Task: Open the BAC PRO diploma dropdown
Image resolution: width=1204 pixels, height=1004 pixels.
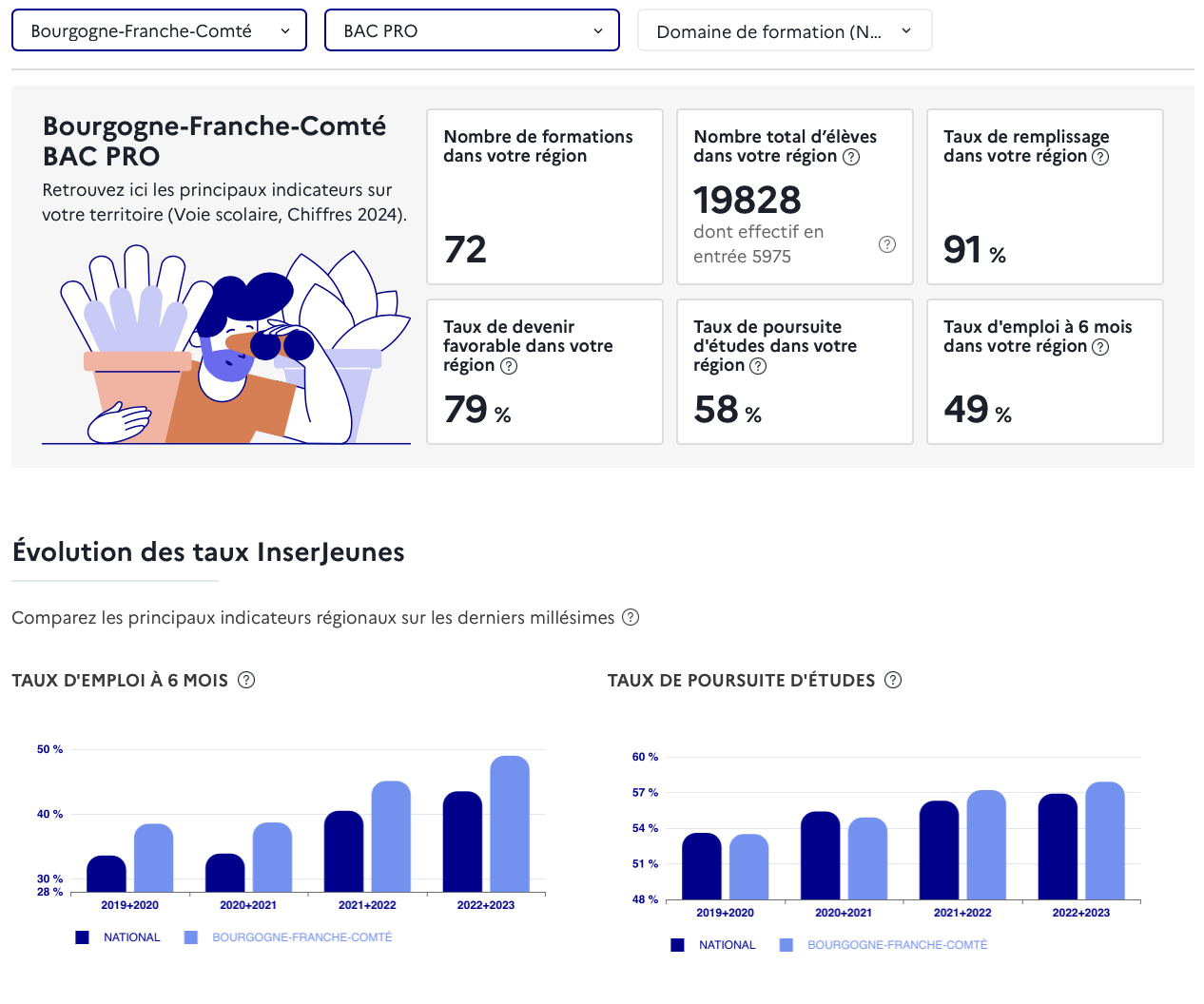Action: click(x=472, y=30)
